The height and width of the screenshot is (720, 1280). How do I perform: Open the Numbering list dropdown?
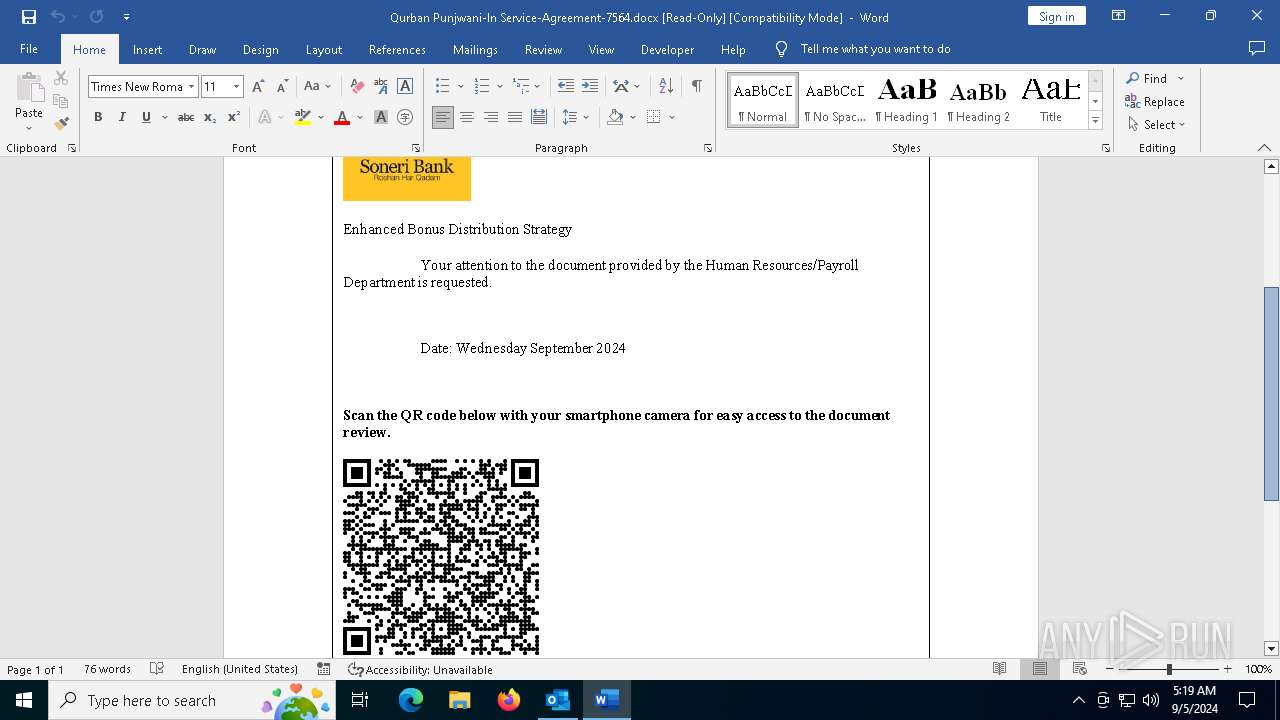(499, 87)
